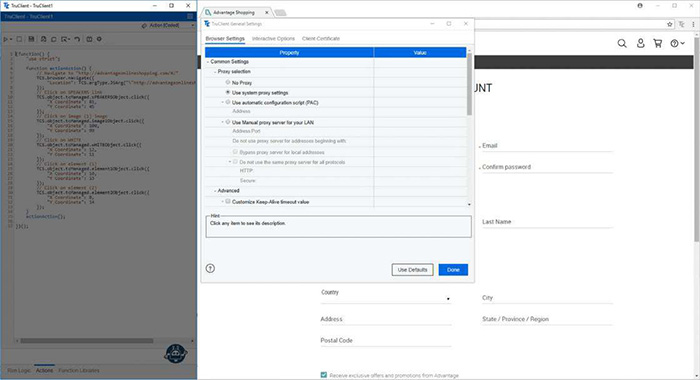Click the Use Defaults button

412,270
